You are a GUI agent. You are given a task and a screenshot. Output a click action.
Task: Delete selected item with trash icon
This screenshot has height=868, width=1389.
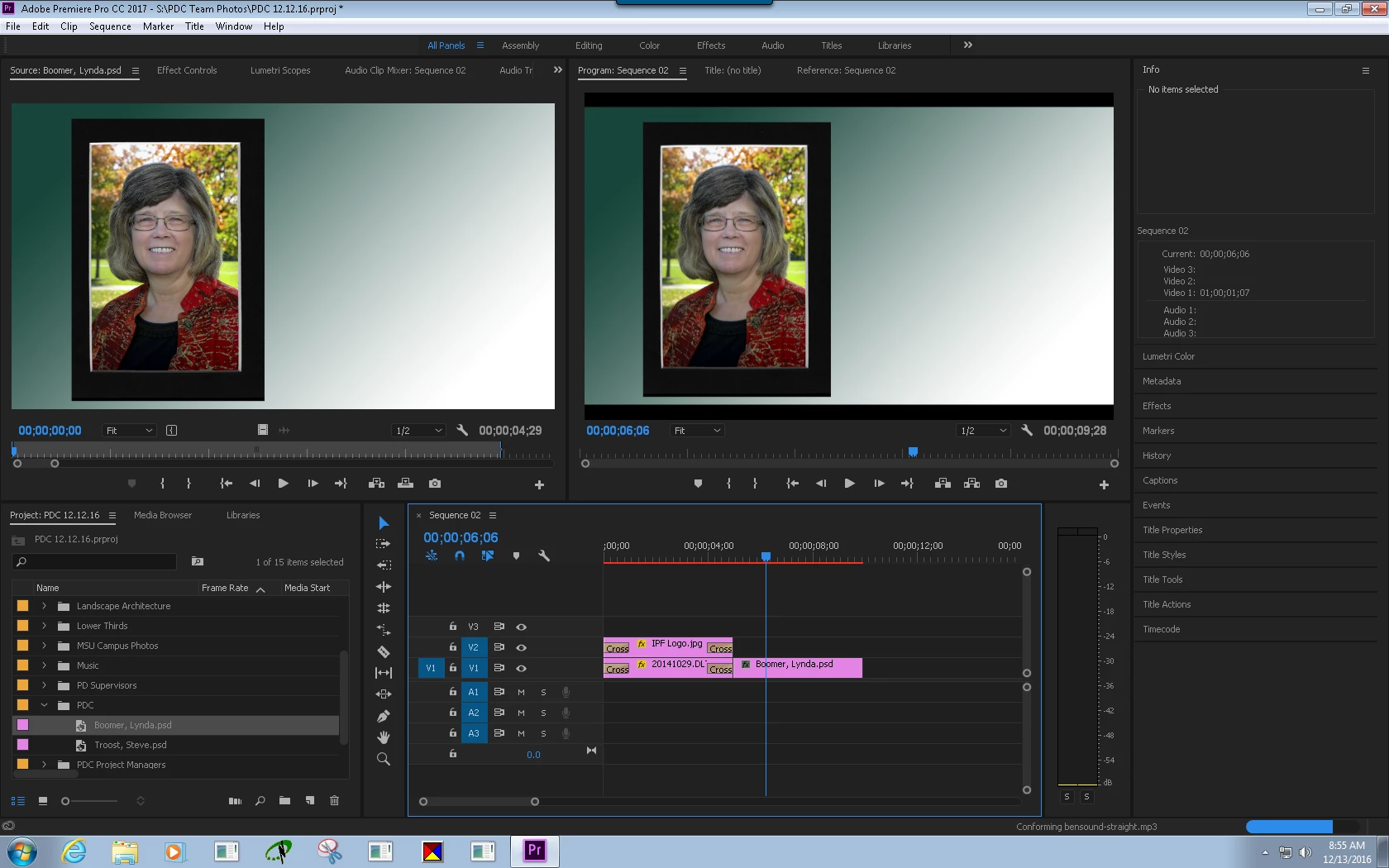click(x=335, y=800)
